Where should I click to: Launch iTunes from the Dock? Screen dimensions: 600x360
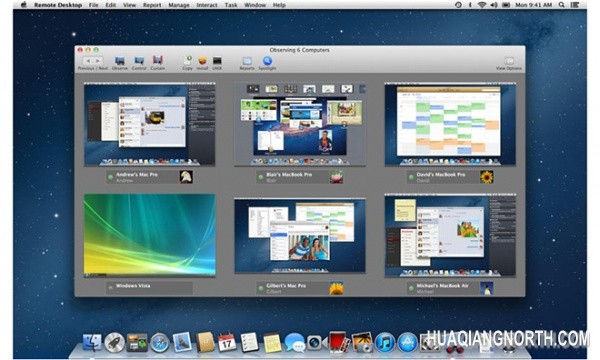tap(385, 342)
